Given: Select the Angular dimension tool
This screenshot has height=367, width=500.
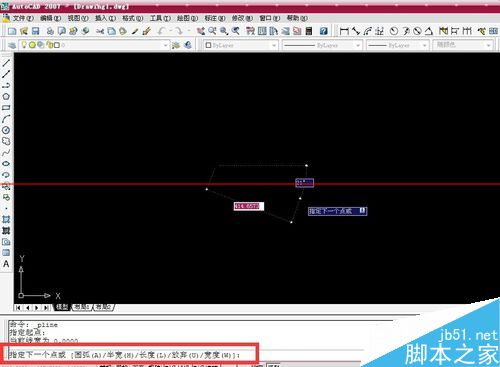Looking at the screenshot, I should [x=429, y=31].
